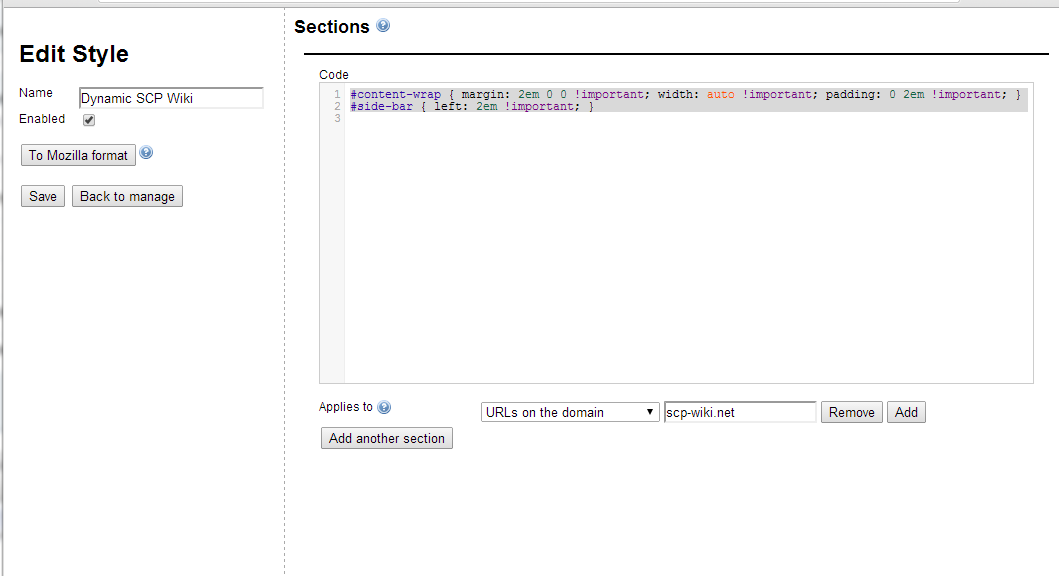Viewport: 1059px width, 576px height.
Task: Click the Edit Style heading
Action: [74, 55]
